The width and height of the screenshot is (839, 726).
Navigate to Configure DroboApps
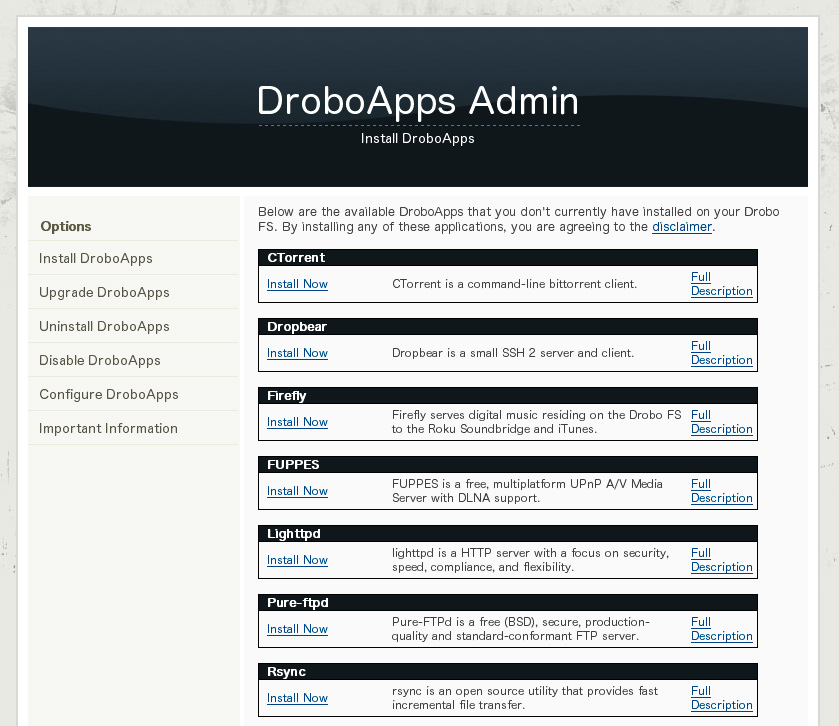109,394
